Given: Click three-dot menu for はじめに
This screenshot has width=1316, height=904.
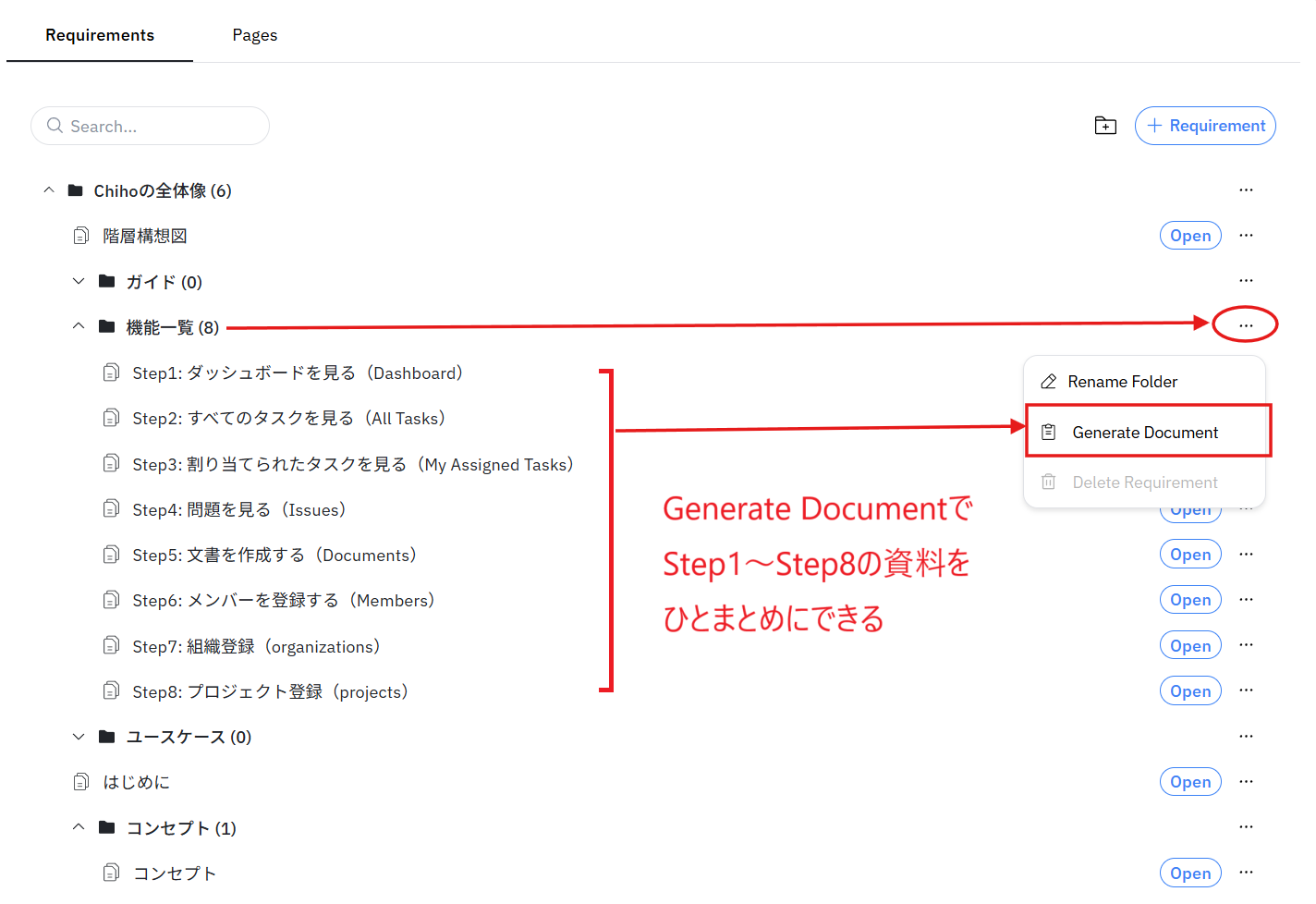Looking at the screenshot, I should (x=1246, y=782).
